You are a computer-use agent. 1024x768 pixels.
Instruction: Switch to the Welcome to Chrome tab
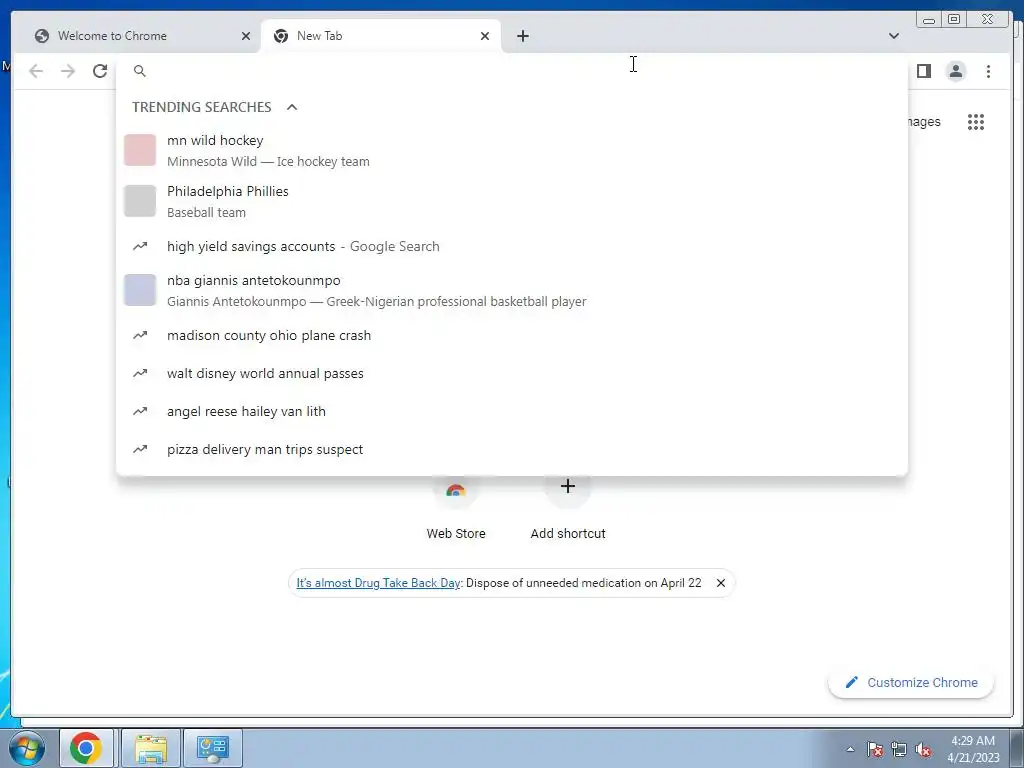[142, 36]
